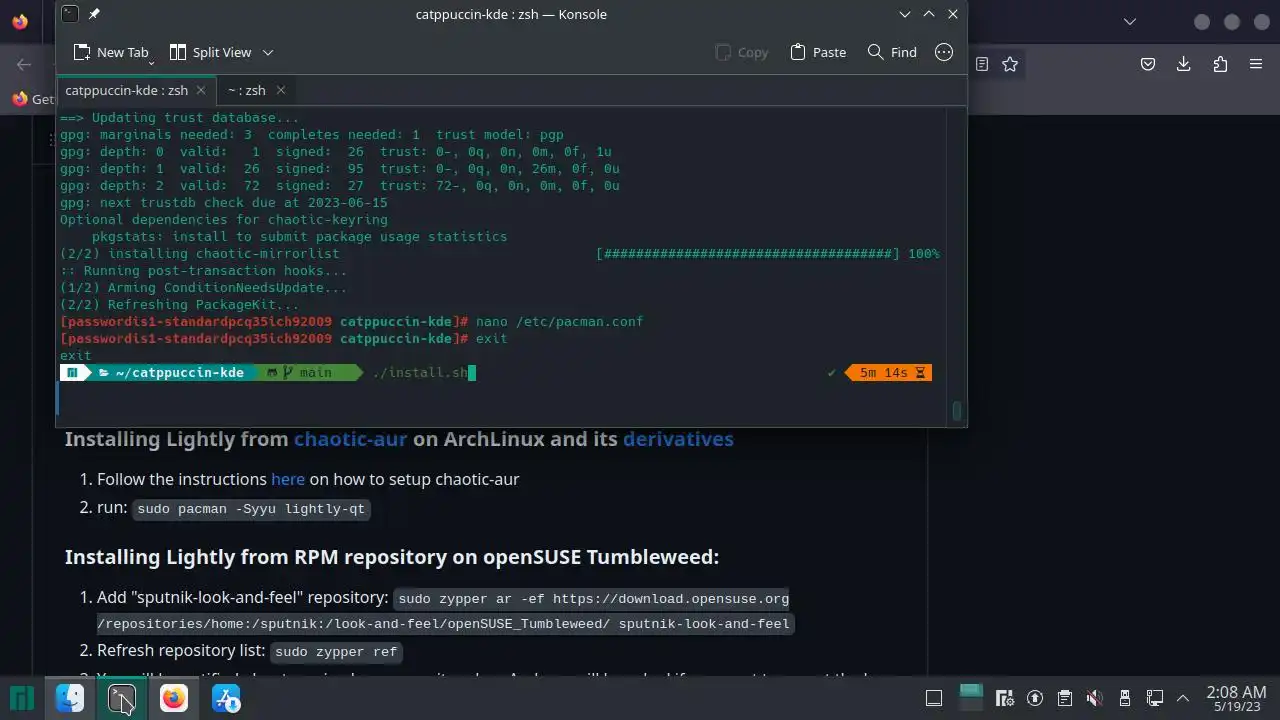Open Firefox application hamburger menu
The height and width of the screenshot is (720, 1280).
click(x=1256, y=64)
